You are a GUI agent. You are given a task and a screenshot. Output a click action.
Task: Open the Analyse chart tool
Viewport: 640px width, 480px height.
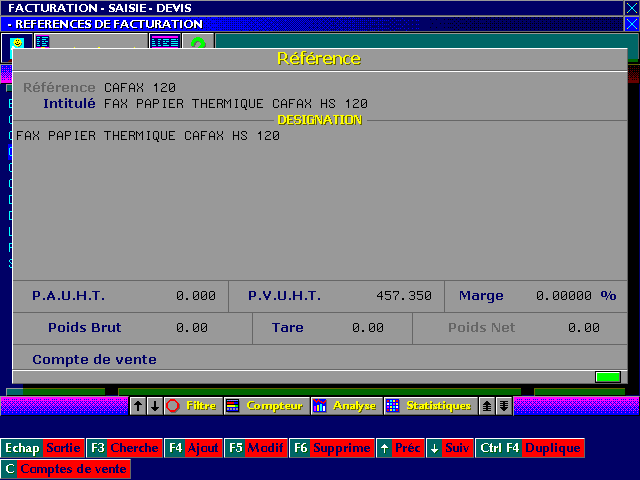point(347,406)
